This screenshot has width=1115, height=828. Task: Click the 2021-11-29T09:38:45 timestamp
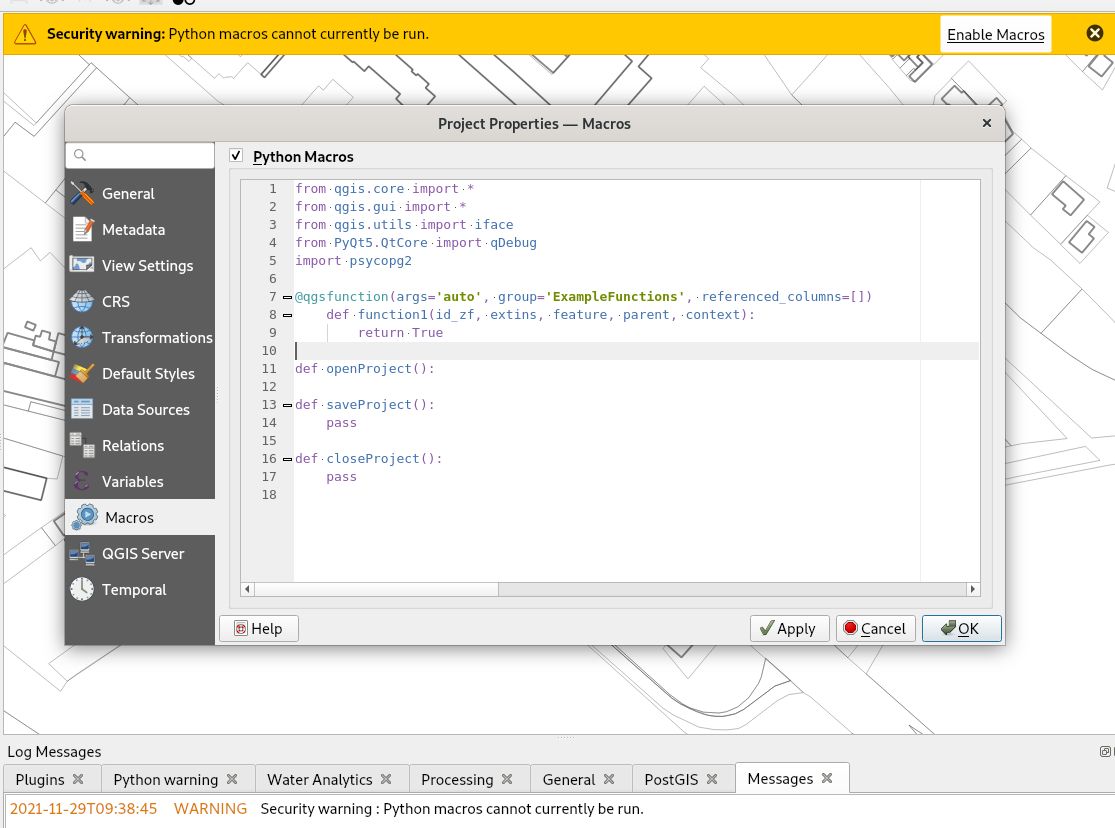83,809
